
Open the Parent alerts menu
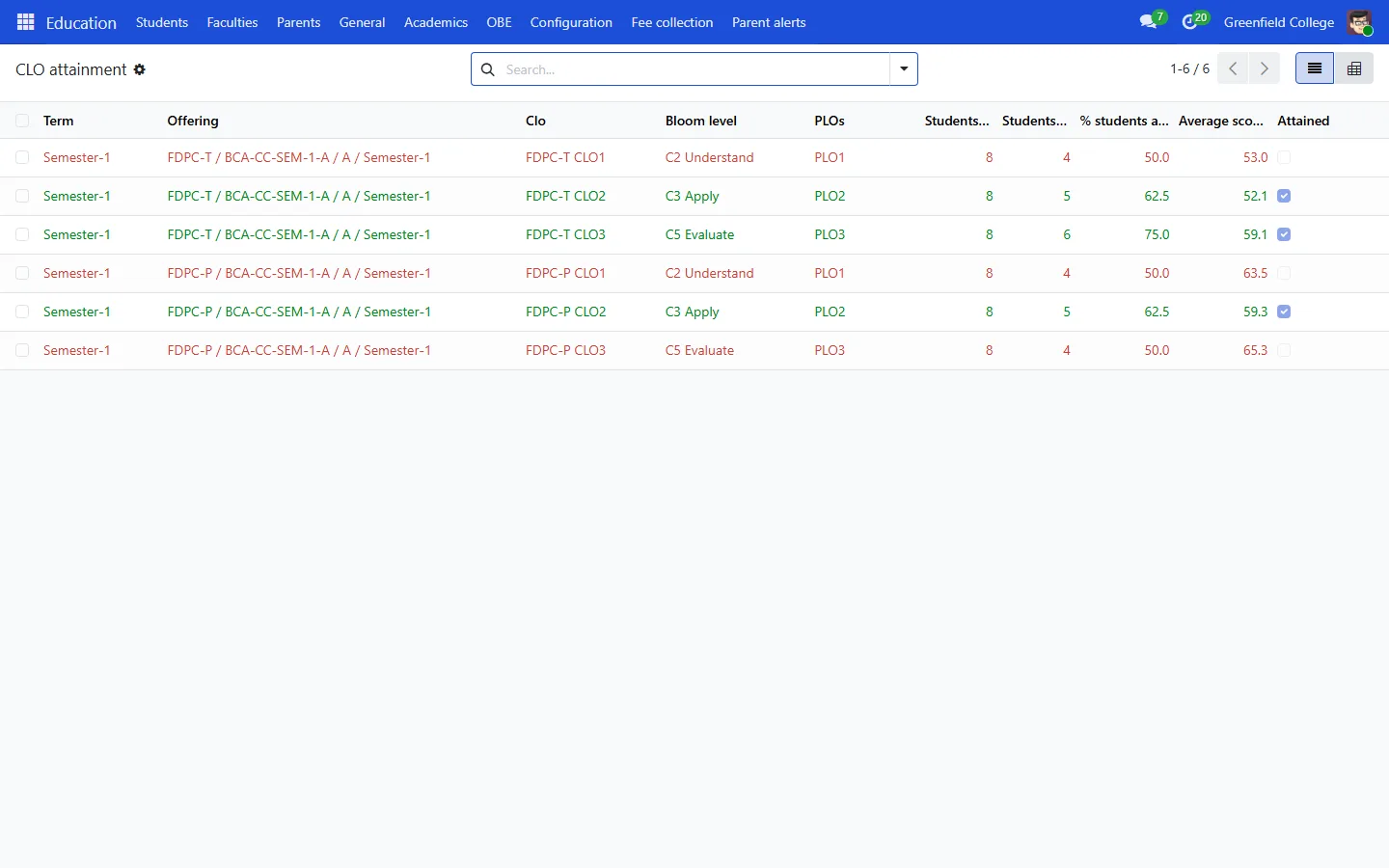(769, 22)
